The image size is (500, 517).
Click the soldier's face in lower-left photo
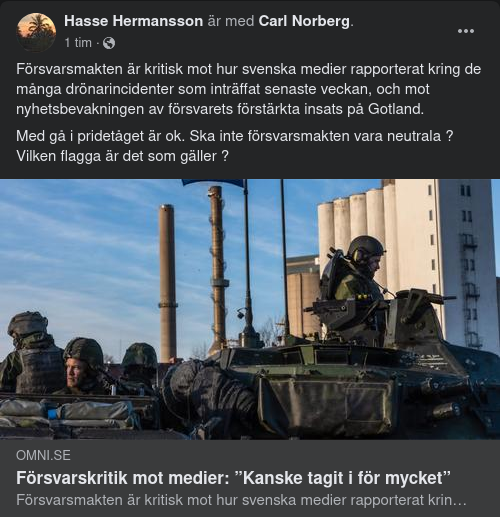tap(75, 372)
